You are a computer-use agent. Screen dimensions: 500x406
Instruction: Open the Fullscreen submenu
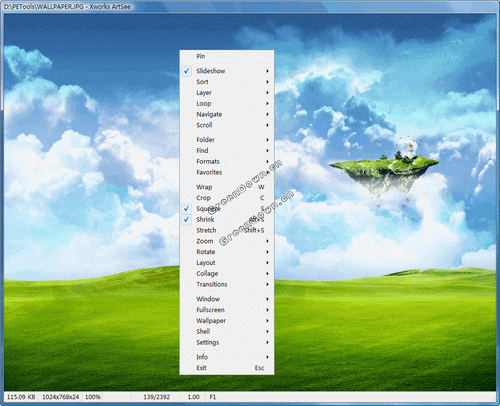pos(227,310)
